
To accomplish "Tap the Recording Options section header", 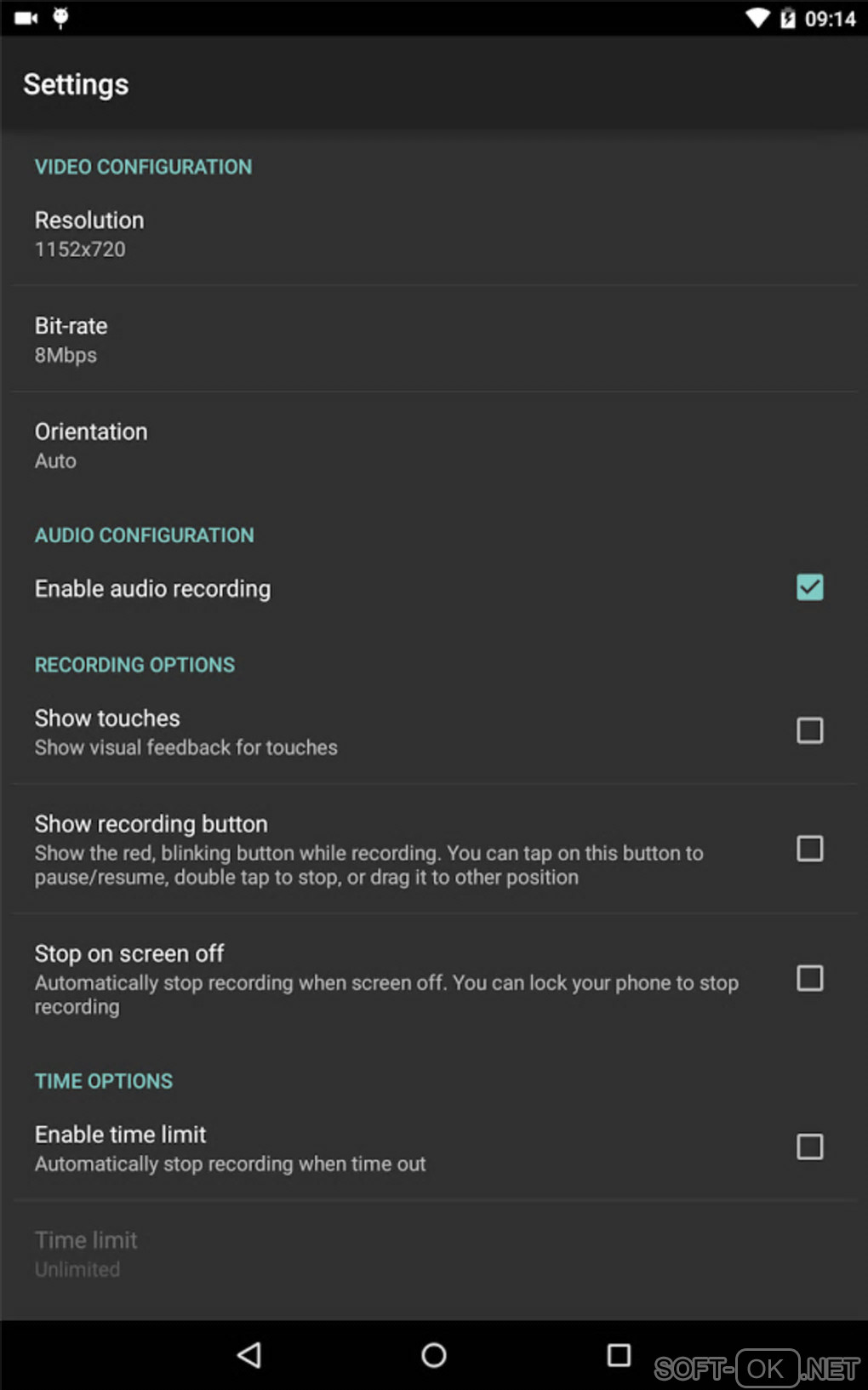I will pos(134,665).
